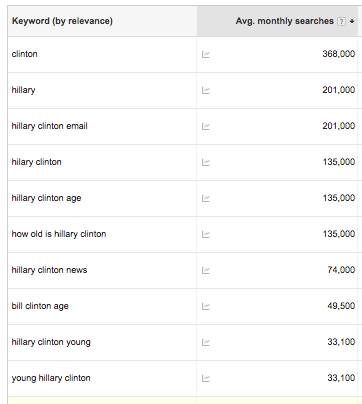Show trend chart for hillary clinton email
Viewport: 362px width, 404px height.
(206, 126)
